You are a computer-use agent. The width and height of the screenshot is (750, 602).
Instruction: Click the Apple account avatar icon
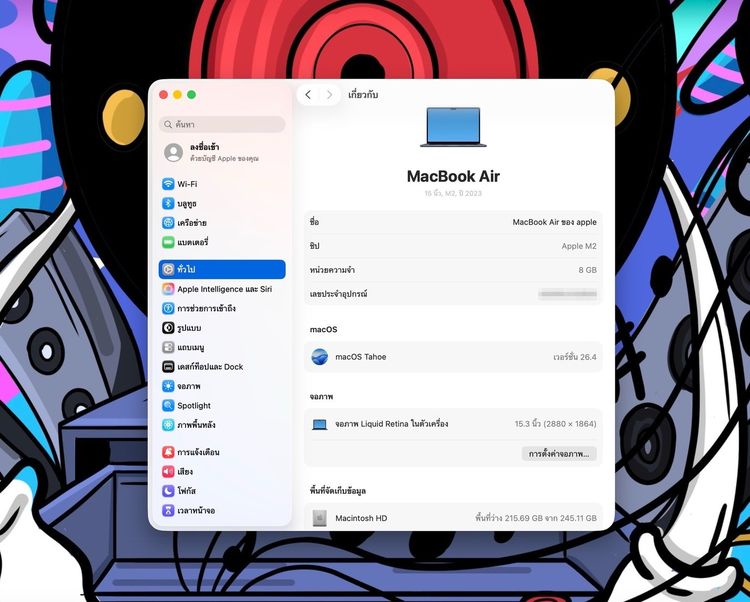click(173, 153)
